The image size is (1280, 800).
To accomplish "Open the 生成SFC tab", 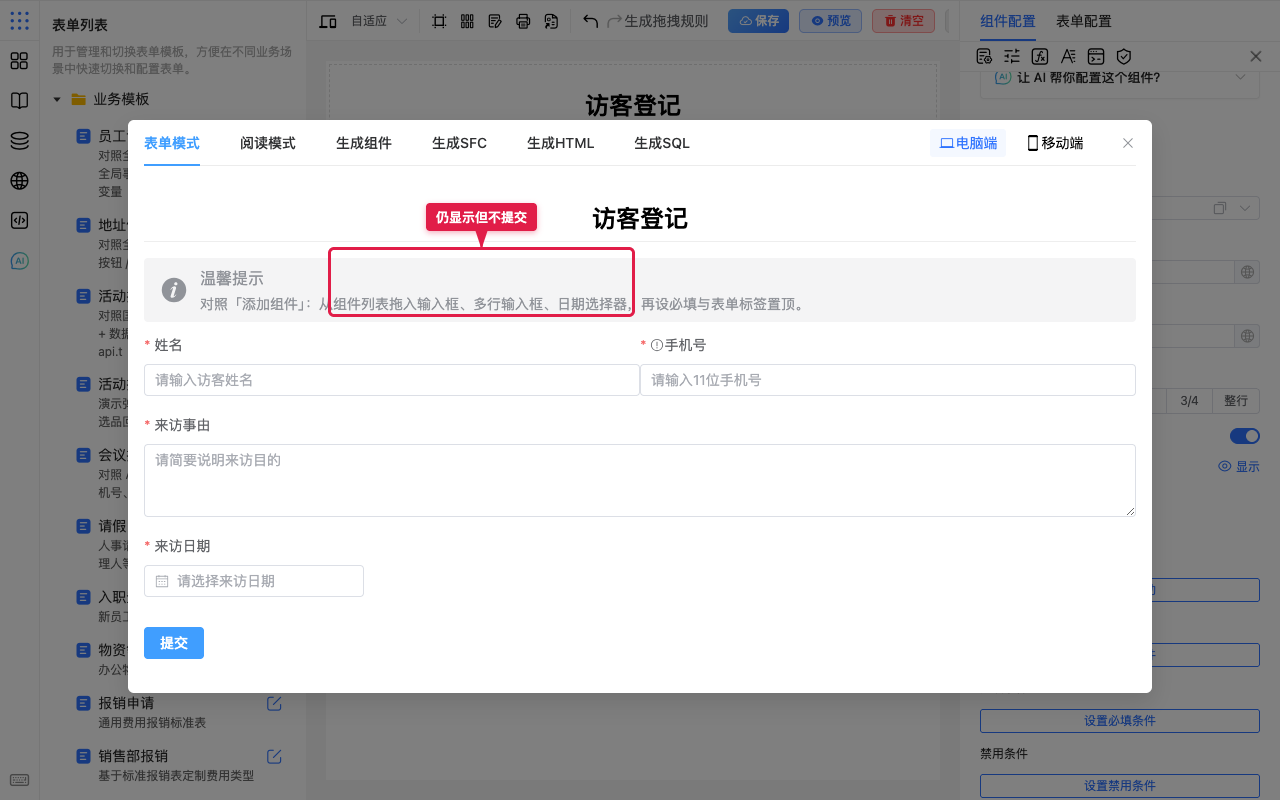I will (x=459, y=143).
